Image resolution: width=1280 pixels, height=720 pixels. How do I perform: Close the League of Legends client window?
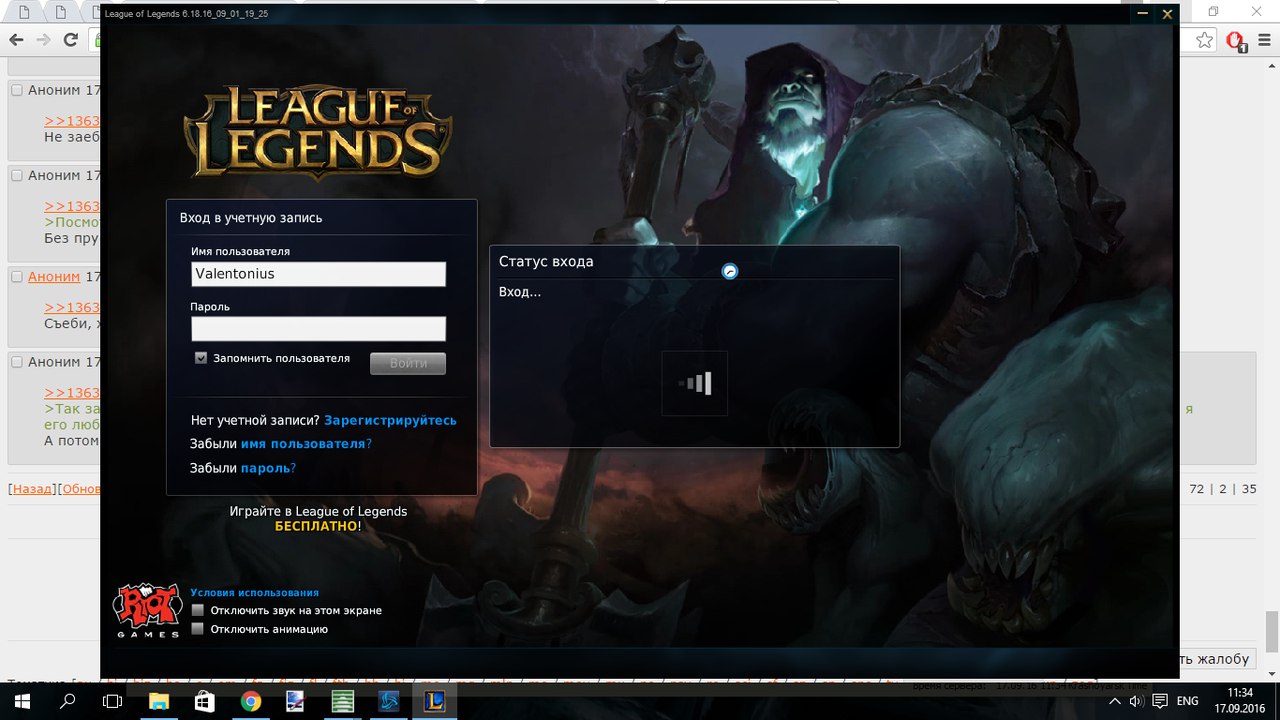point(1166,14)
